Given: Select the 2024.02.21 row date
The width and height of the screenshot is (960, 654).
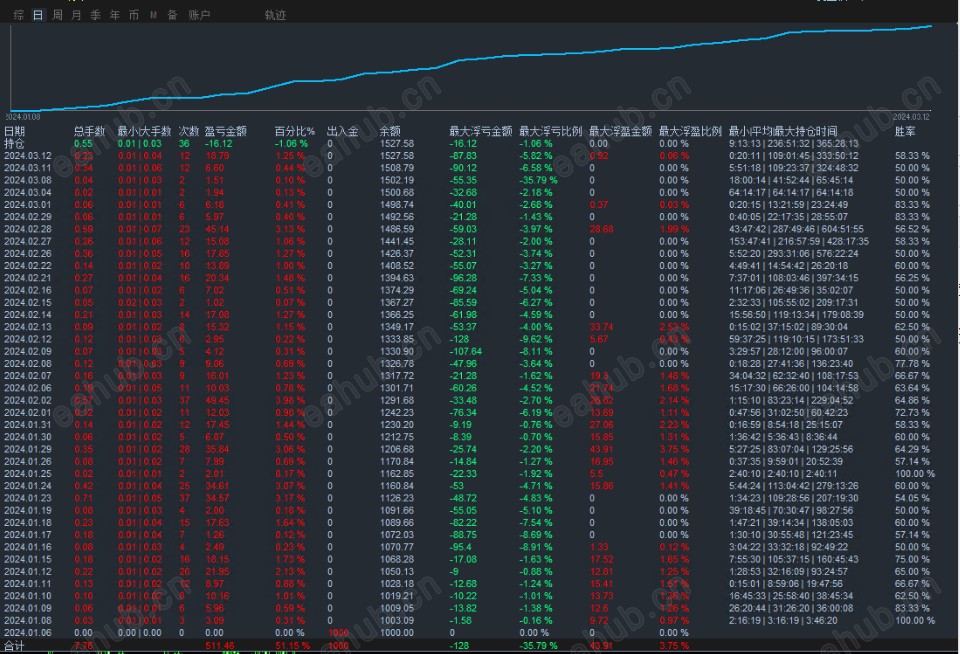Looking at the screenshot, I should point(28,278).
